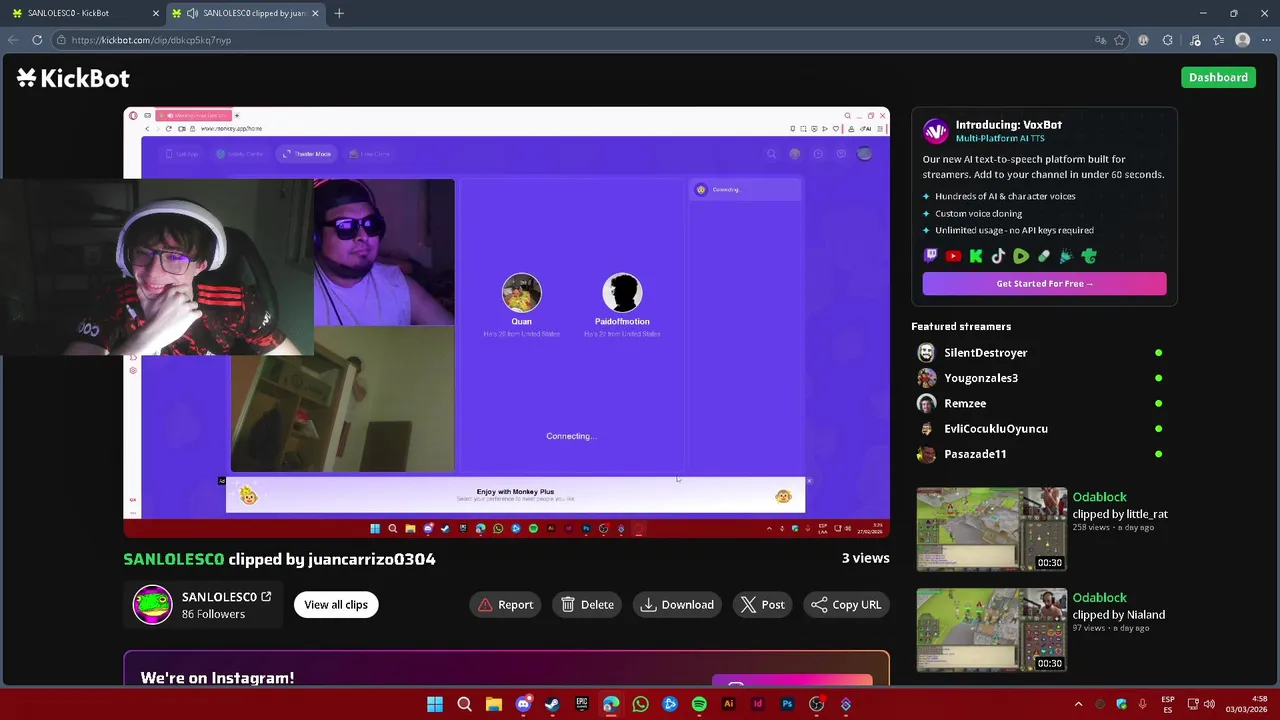Open Odablock clip by Nialand thumbnail
Image resolution: width=1280 pixels, height=720 pixels.
[992, 630]
